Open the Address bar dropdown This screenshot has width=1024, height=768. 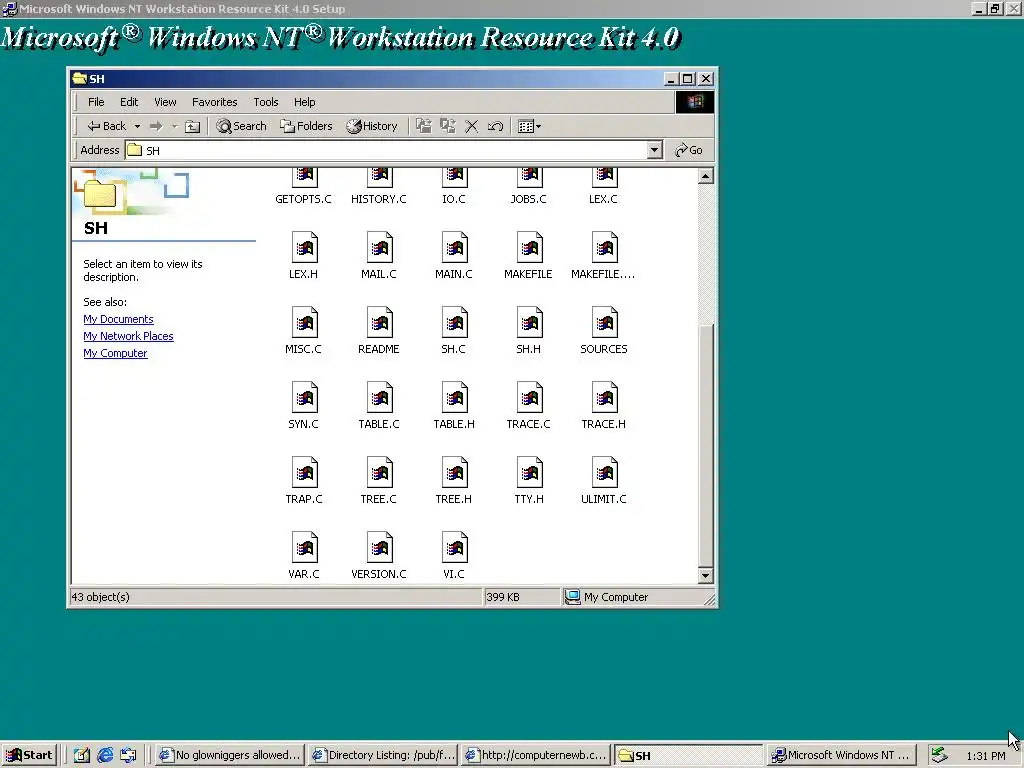[654, 150]
